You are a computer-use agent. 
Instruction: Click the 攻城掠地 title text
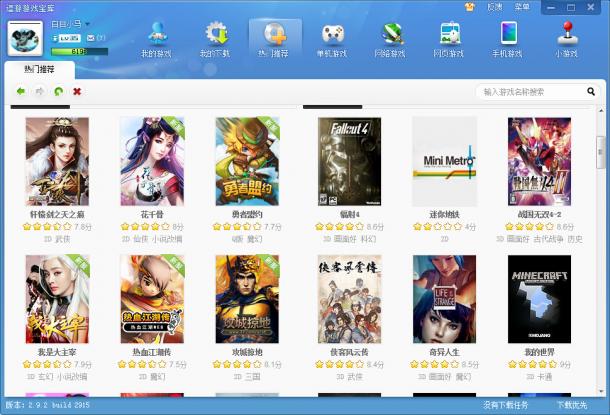coord(247,352)
